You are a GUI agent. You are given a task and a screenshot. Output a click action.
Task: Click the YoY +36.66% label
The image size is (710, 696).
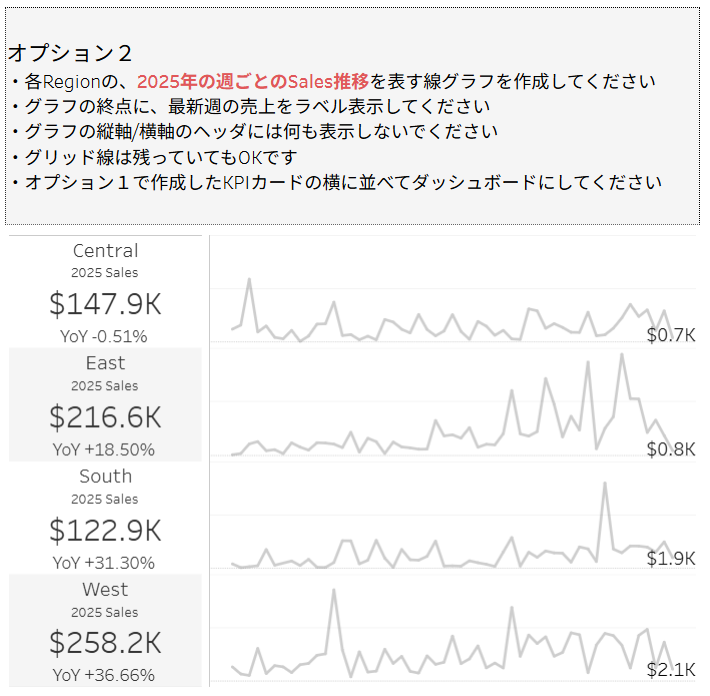pos(105,675)
